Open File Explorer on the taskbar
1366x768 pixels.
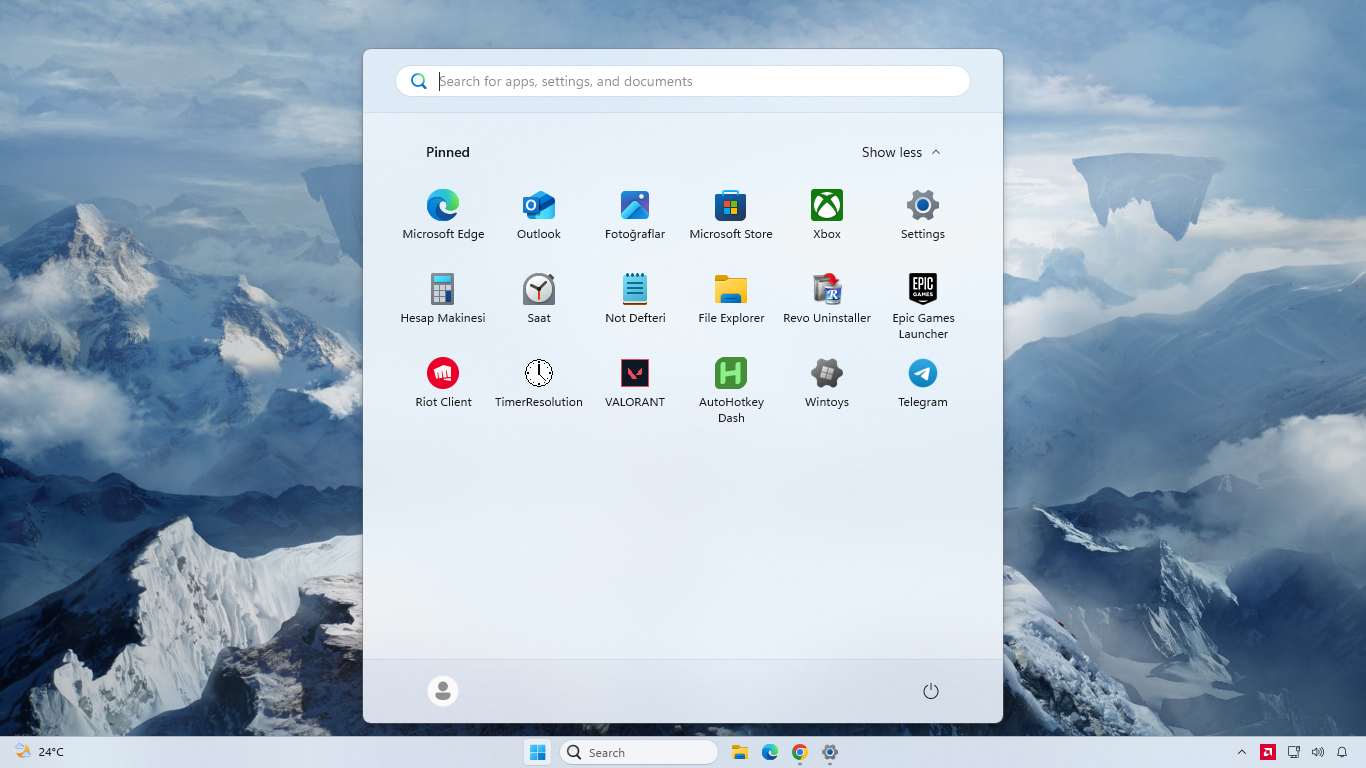click(x=740, y=752)
